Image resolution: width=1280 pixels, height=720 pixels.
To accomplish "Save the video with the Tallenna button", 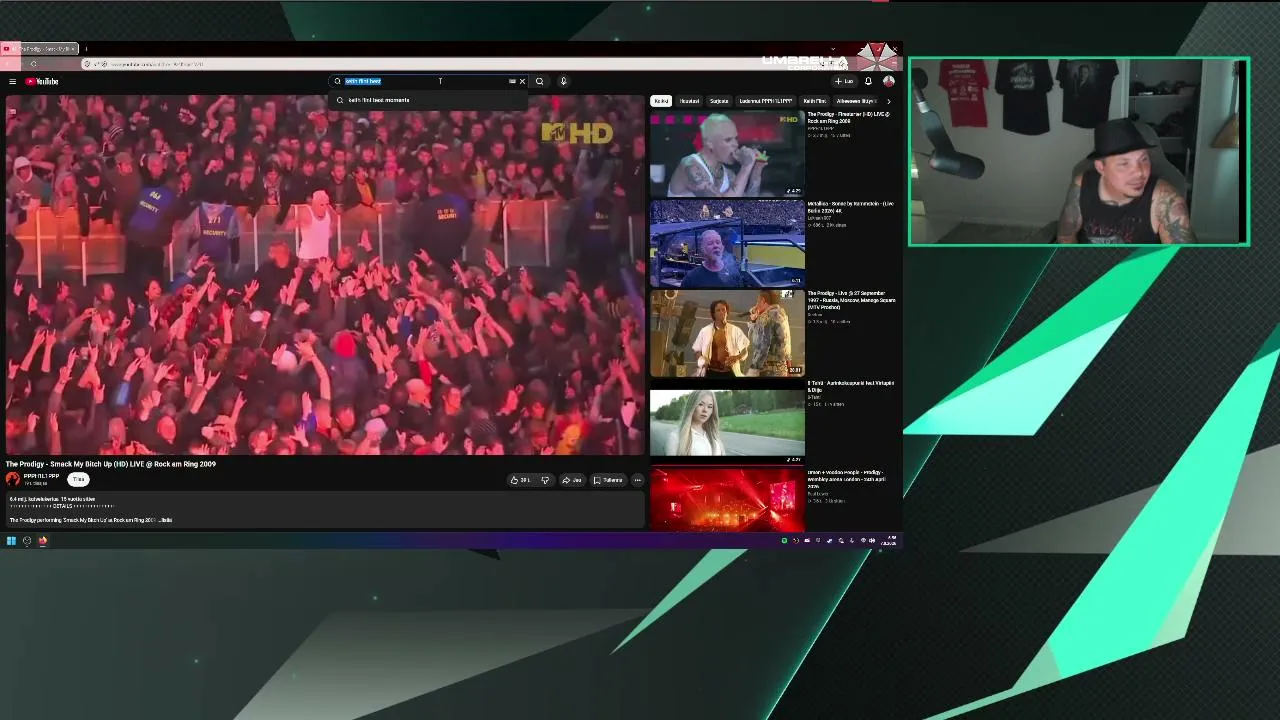I will point(608,480).
